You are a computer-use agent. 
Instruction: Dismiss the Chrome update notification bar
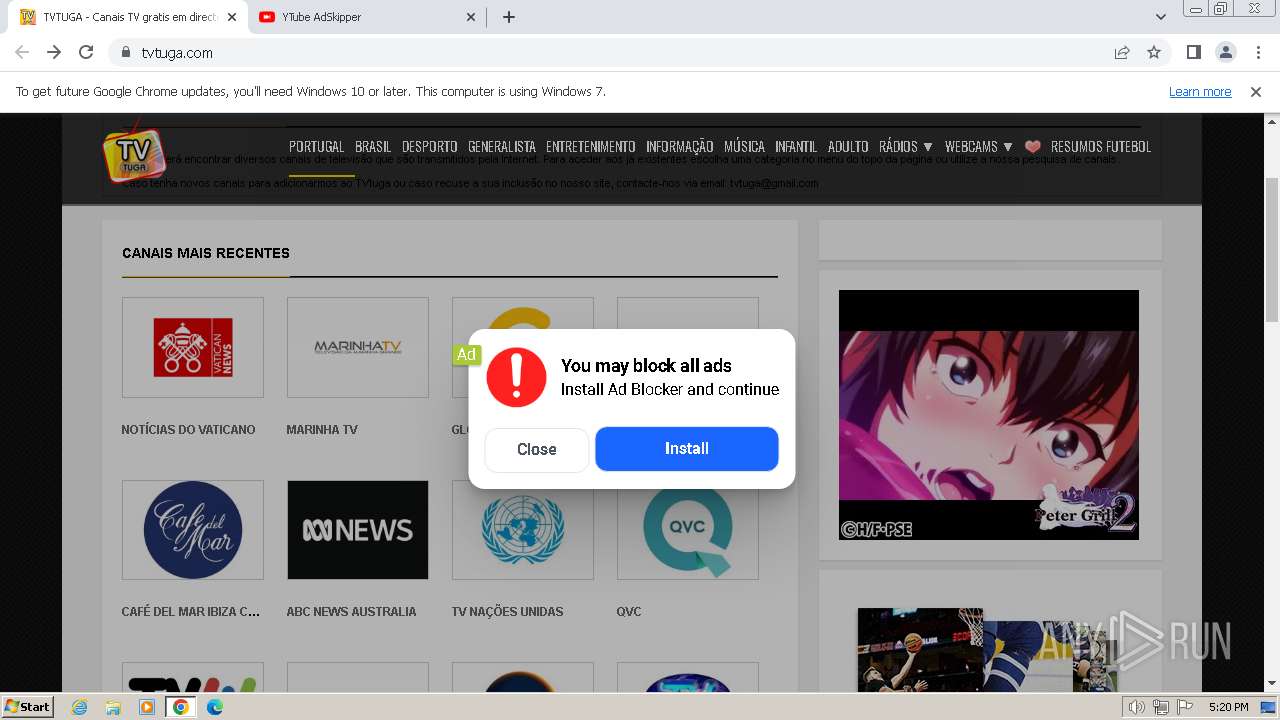(1256, 91)
